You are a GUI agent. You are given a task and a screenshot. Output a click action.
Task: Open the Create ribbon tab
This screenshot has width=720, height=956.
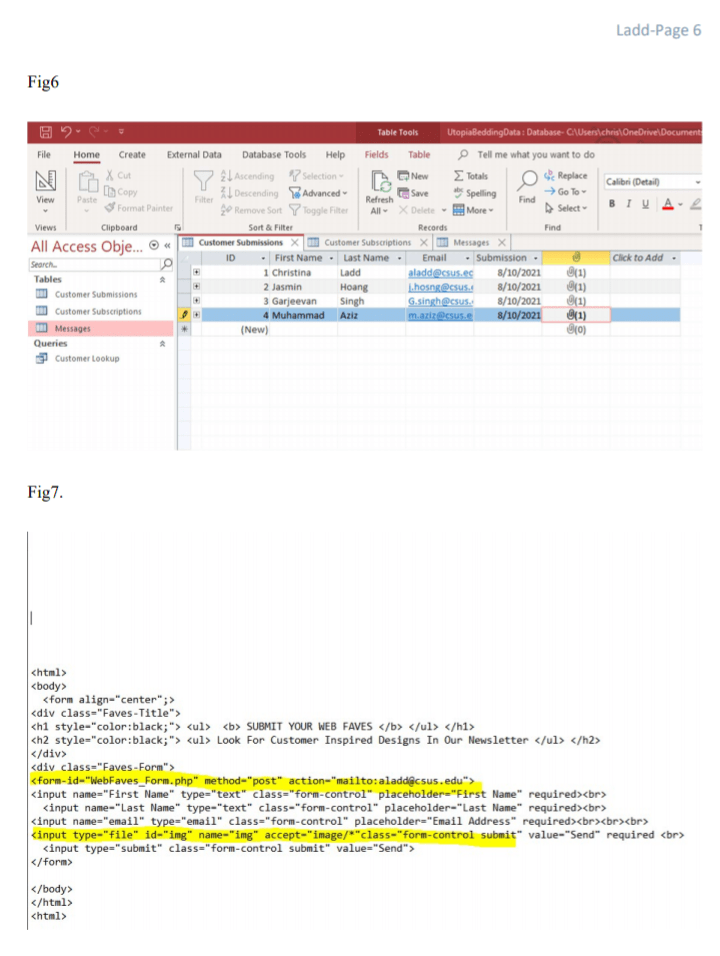pyautogui.click(x=132, y=155)
